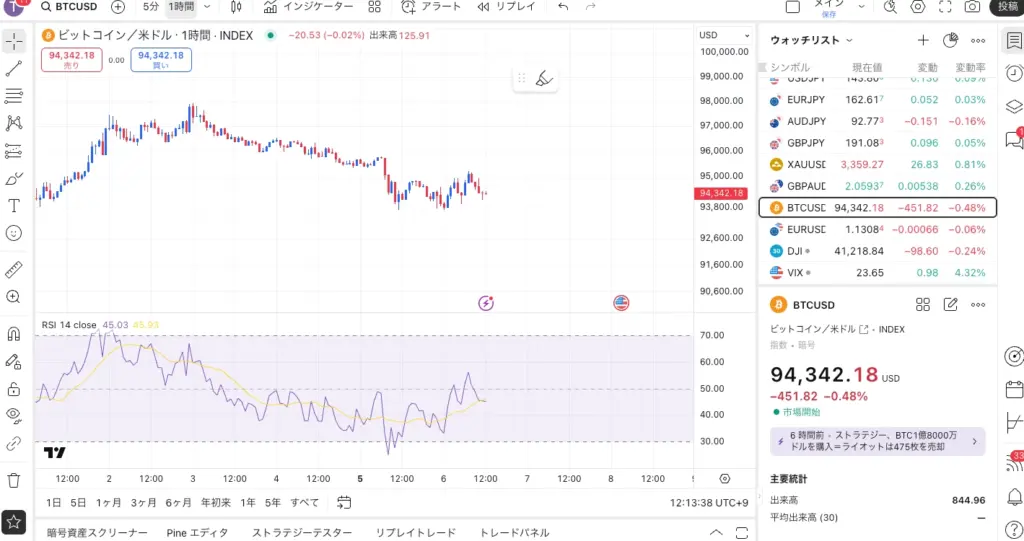This screenshot has height=541, width=1024.
Task: Open the indicator templates grid icon
Action: pyautogui.click(x=374, y=7)
